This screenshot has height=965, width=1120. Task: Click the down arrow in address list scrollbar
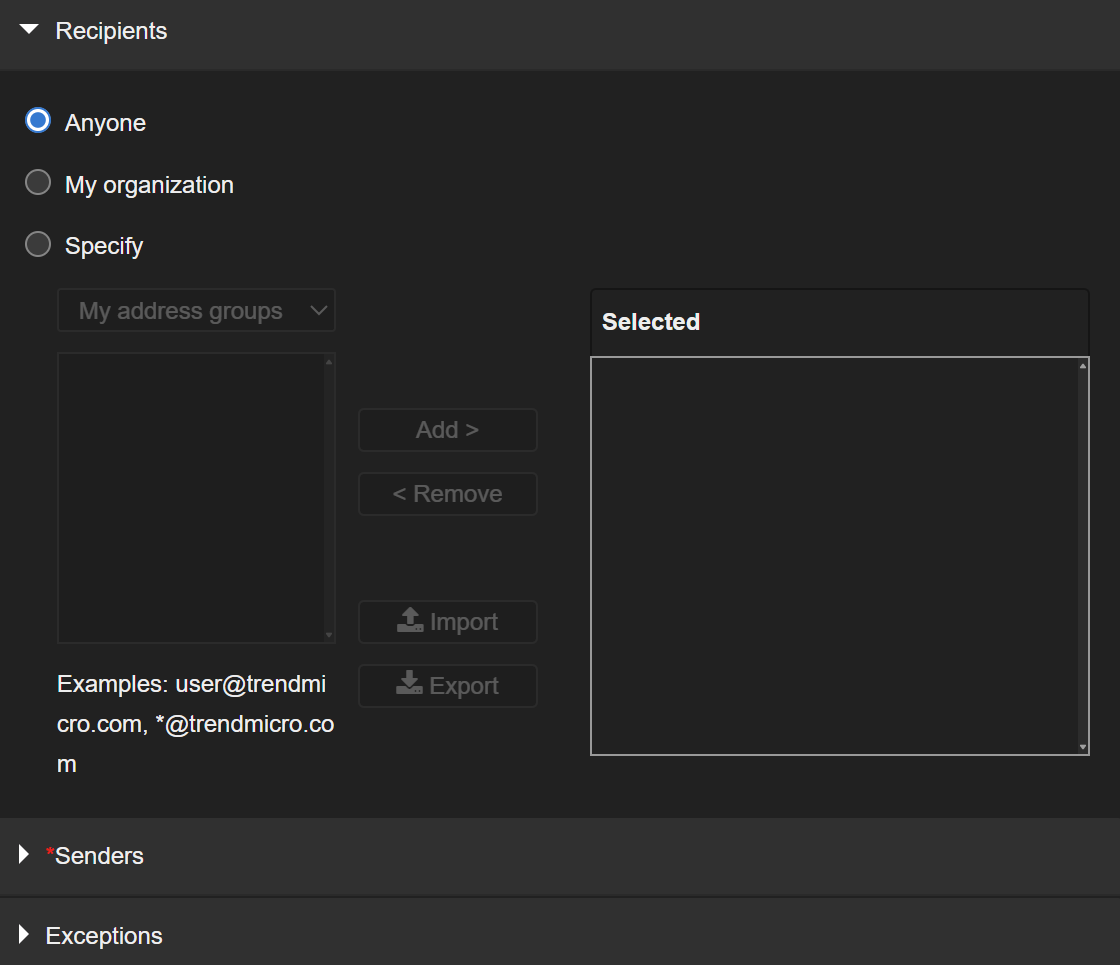click(x=329, y=635)
